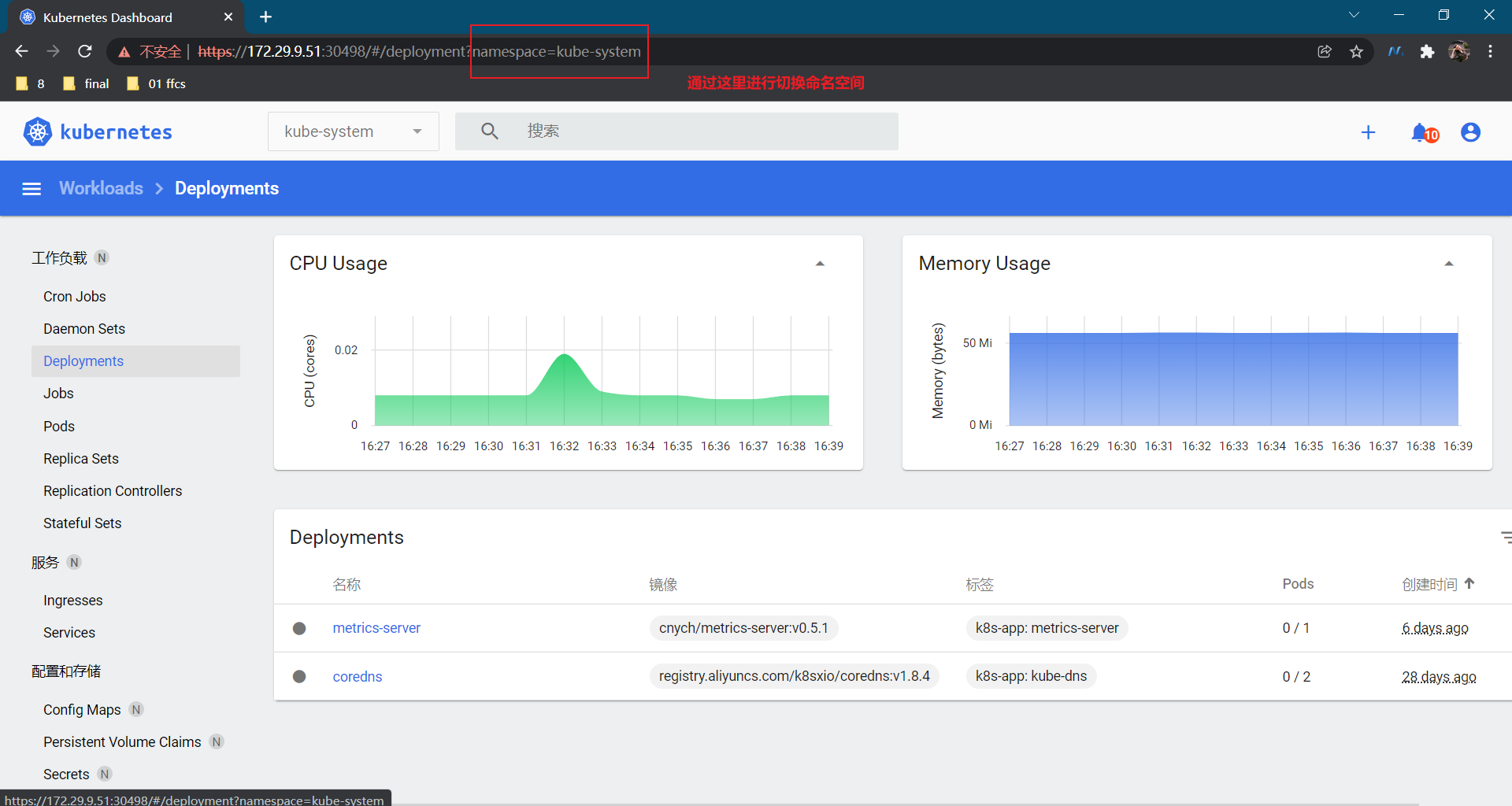Open the coredns deployment link
The width and height of the screenshot is (1512, 806).
tap(358, 677)
